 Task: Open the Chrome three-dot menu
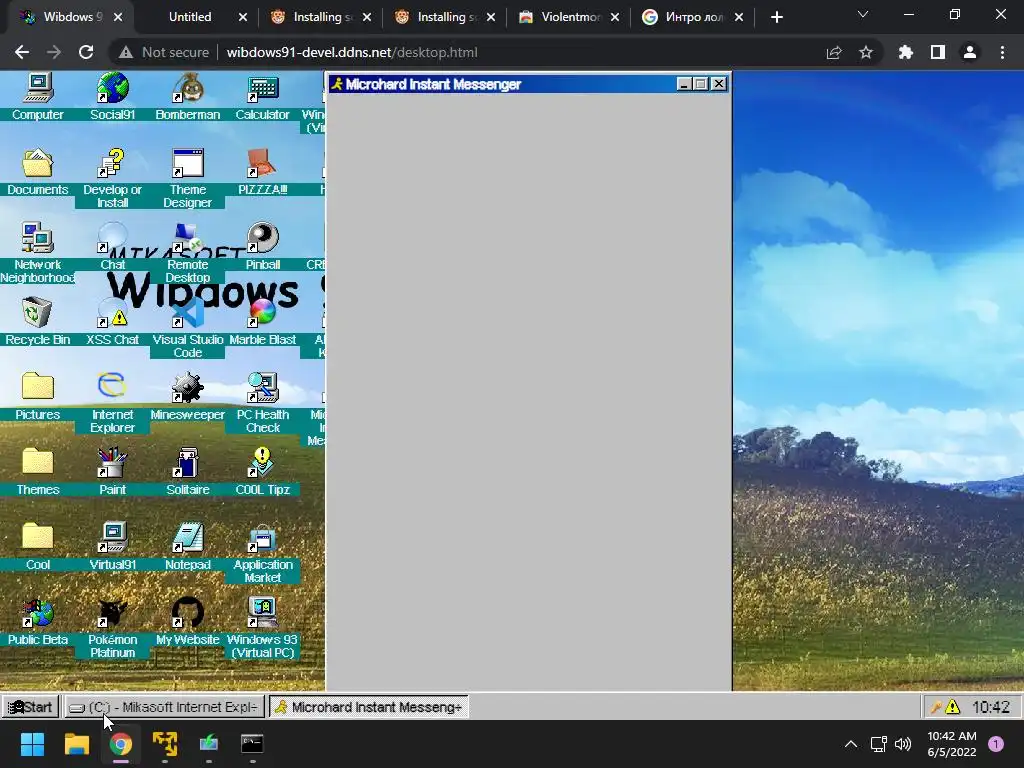pyautogui.click(x=1002, y=52)
